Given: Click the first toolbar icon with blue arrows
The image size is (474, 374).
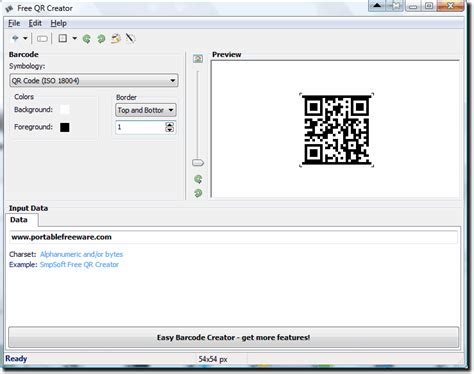Looking at the screenshot, I should click(x=15, y=38).
